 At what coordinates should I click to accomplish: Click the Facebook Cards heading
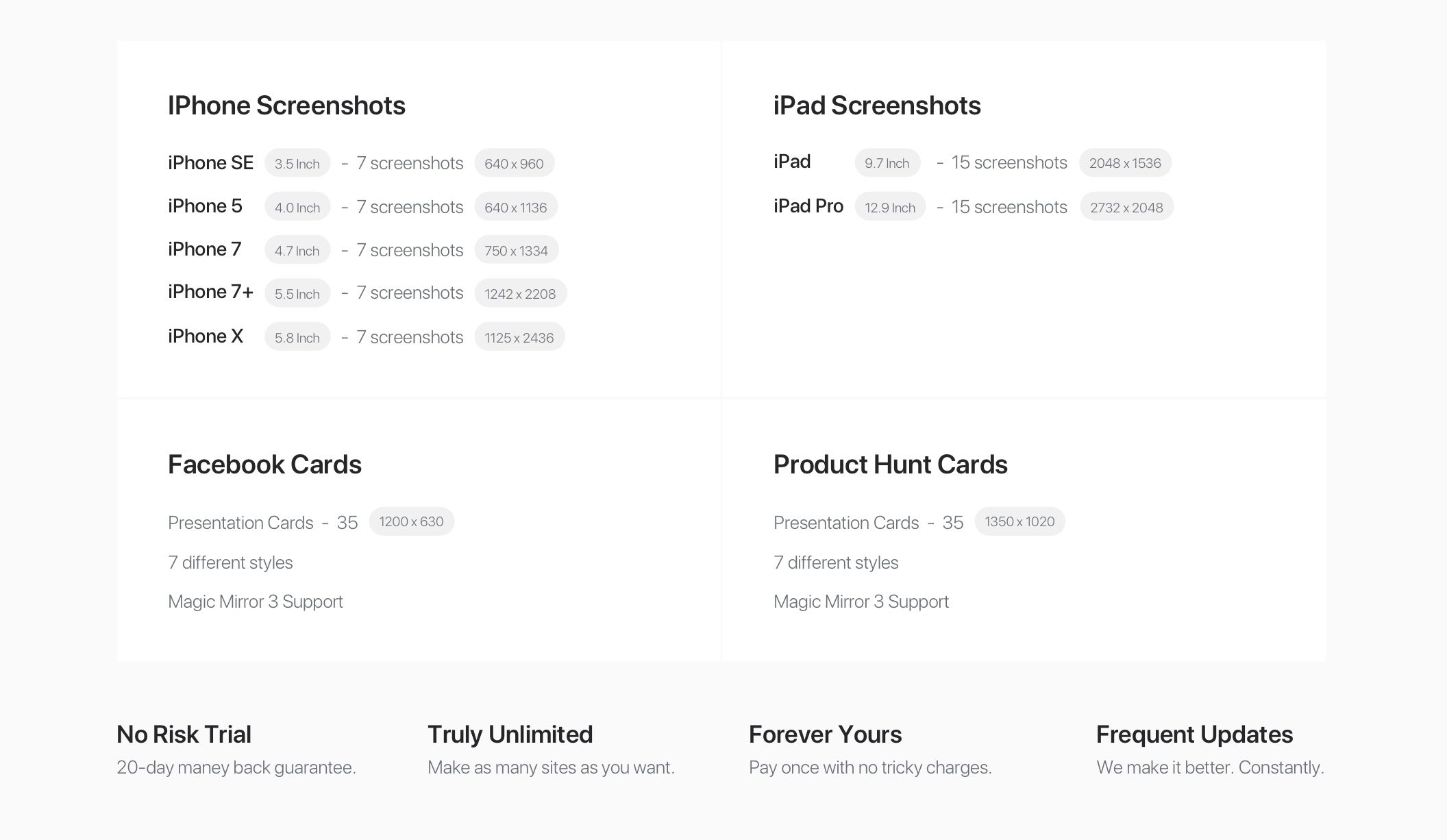pyautogui.click(x=264, y=465)
